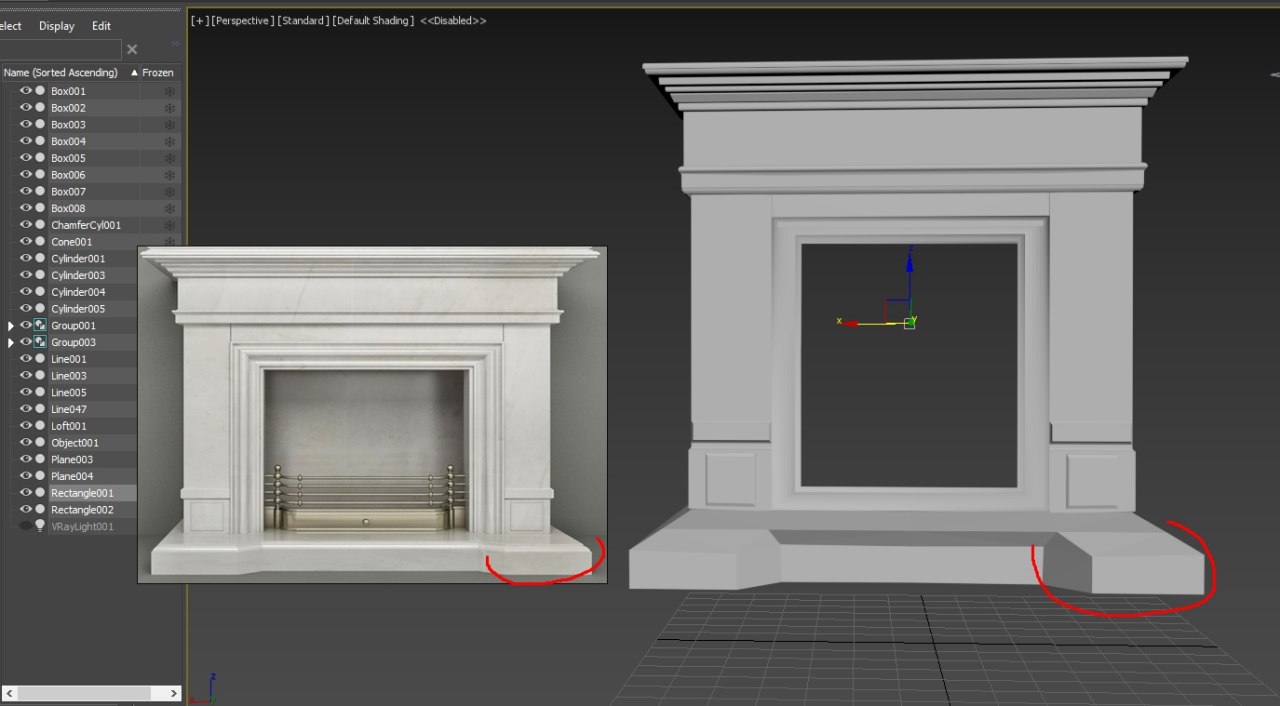1280x706 pixels.
Task: Toggle frozen snowflake for Box008
Action: pyautogui.click(x=169, y=208)
